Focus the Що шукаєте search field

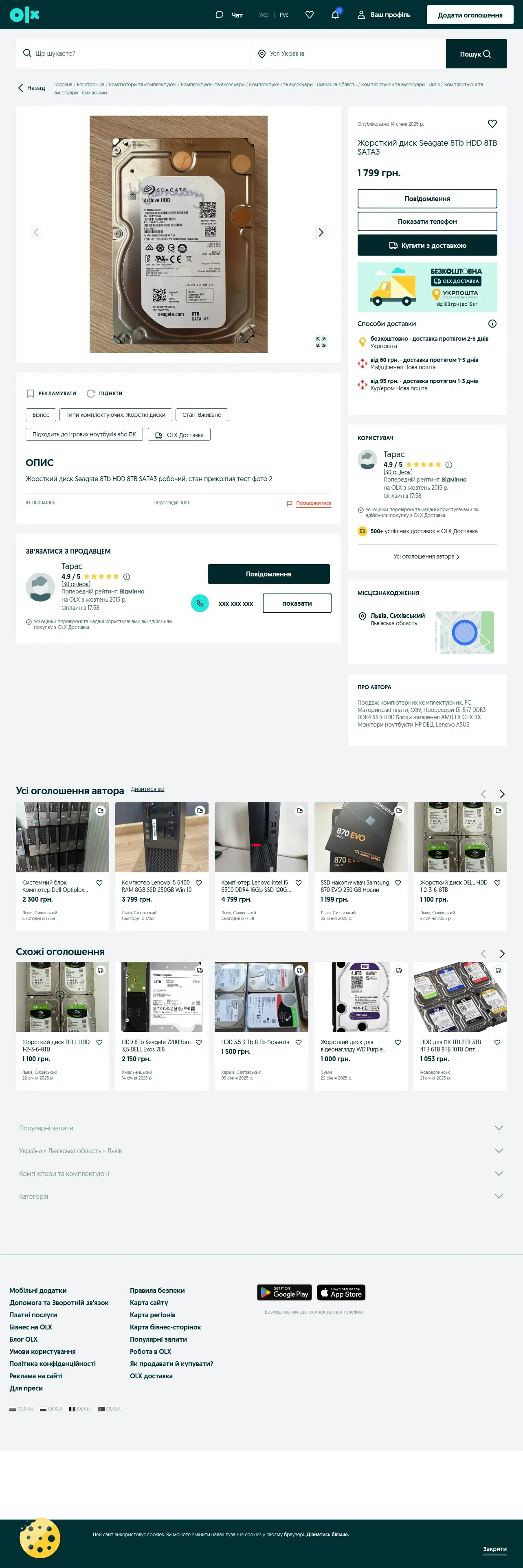pyautogui.click(x=133, y=54)
